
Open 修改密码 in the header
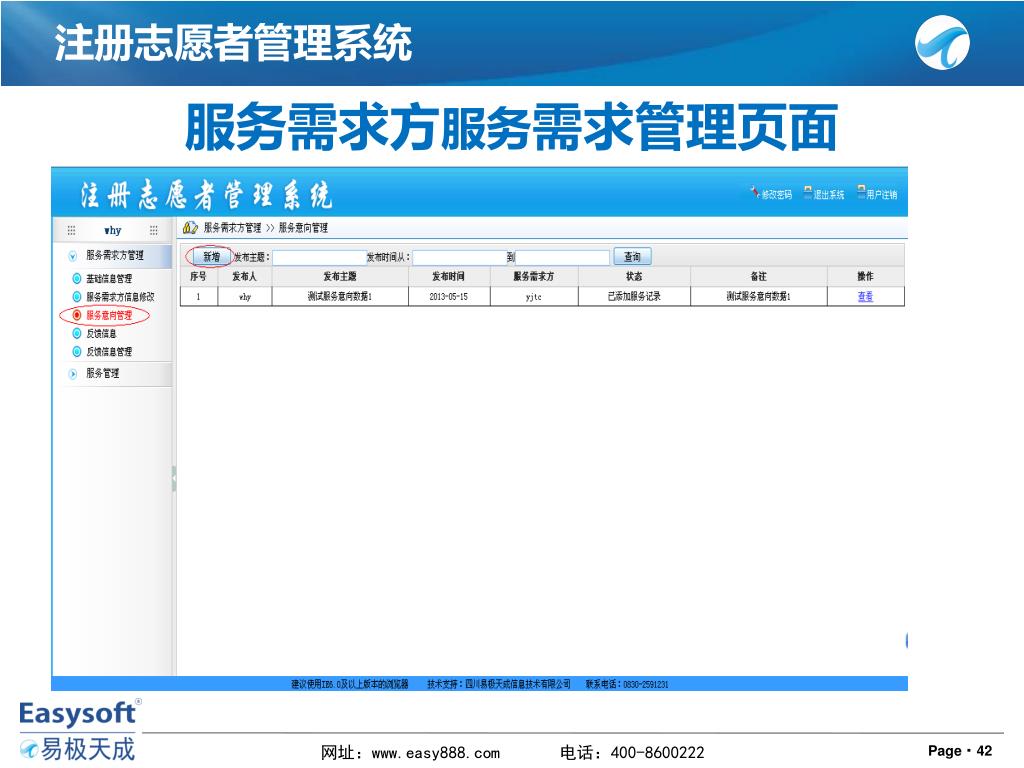(x=776, y=195)
